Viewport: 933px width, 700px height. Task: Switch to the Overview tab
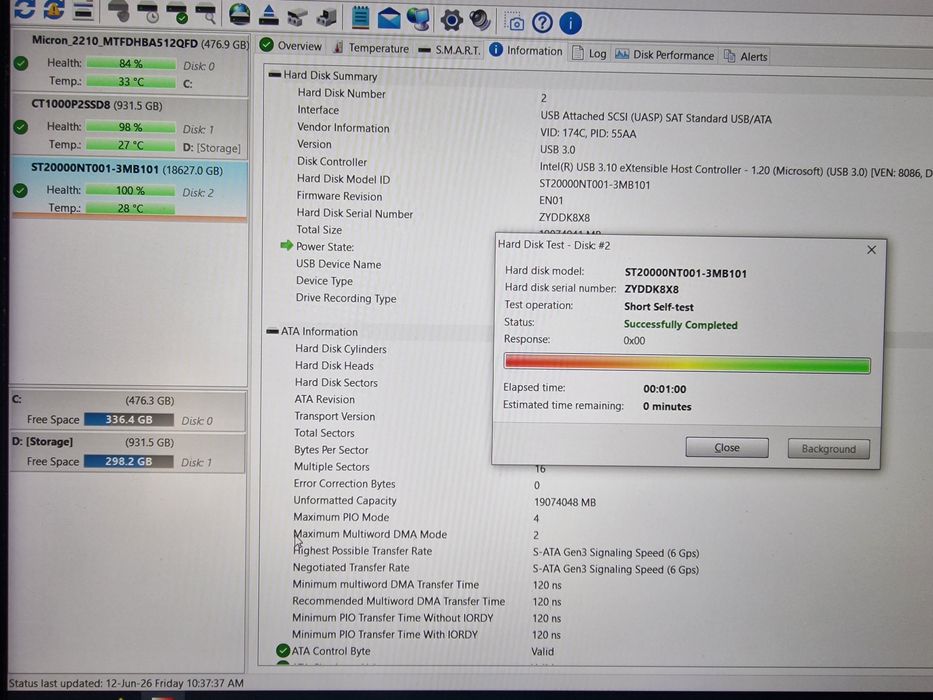(x=291, y=45)
